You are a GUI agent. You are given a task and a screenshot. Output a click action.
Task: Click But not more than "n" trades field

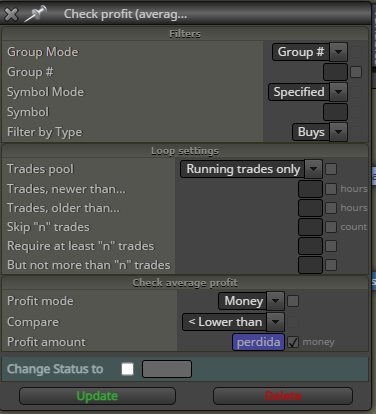[310, 265]
